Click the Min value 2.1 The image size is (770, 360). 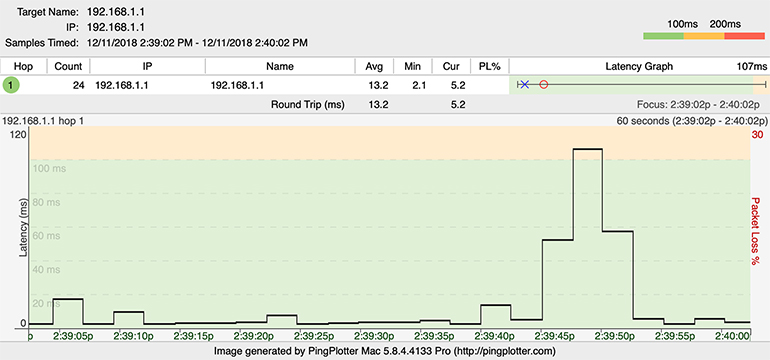(420, 85)
